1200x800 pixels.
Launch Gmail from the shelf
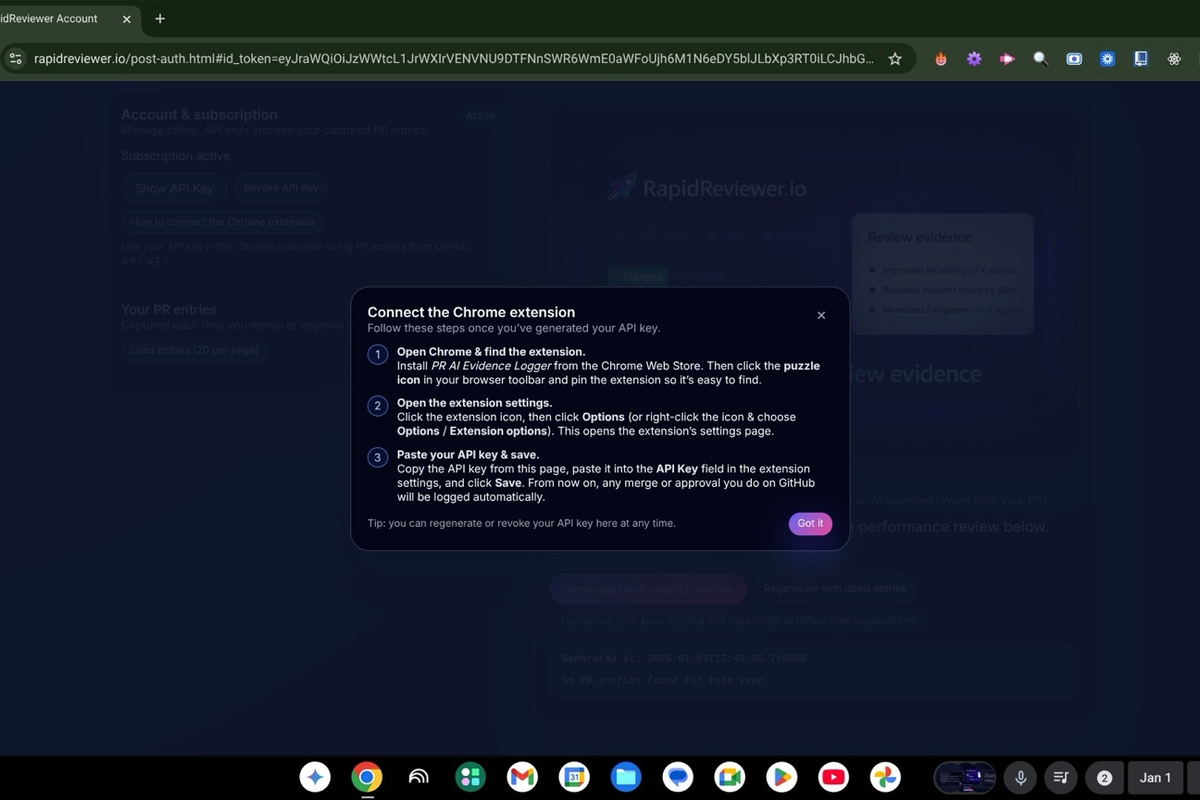[x=522, y=777]
